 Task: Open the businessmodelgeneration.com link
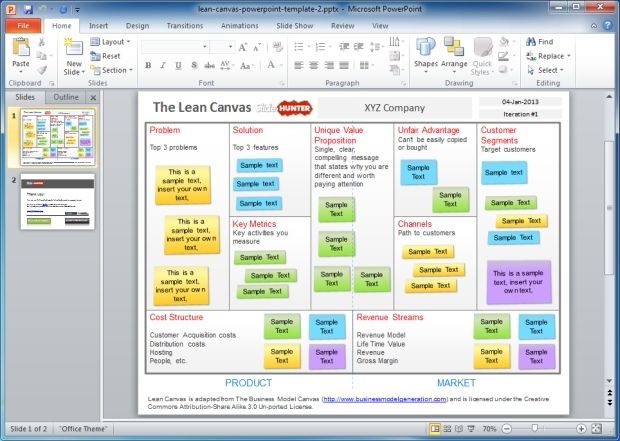(x=385, y=399)
